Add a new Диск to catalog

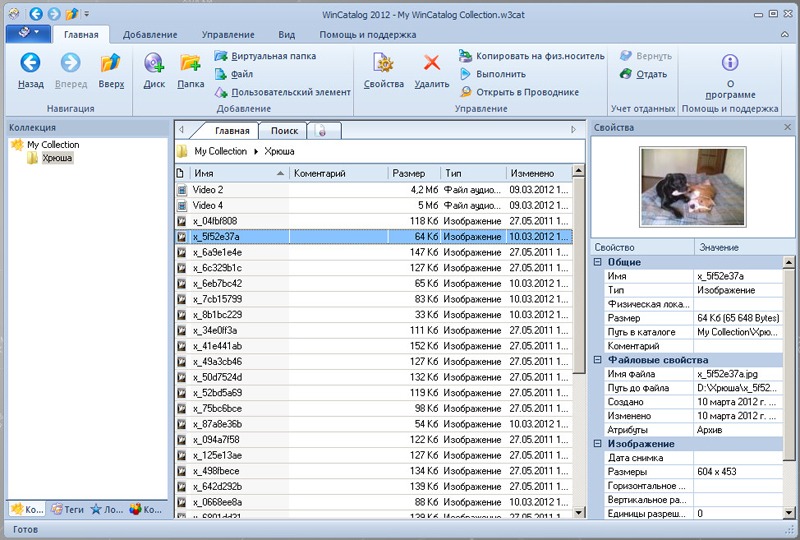[x=154, y=64]
